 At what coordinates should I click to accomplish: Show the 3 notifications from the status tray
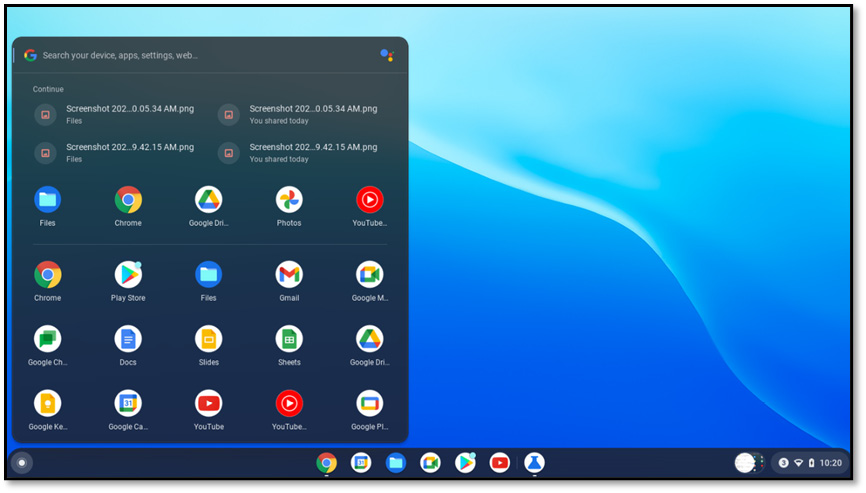(783, 463)
